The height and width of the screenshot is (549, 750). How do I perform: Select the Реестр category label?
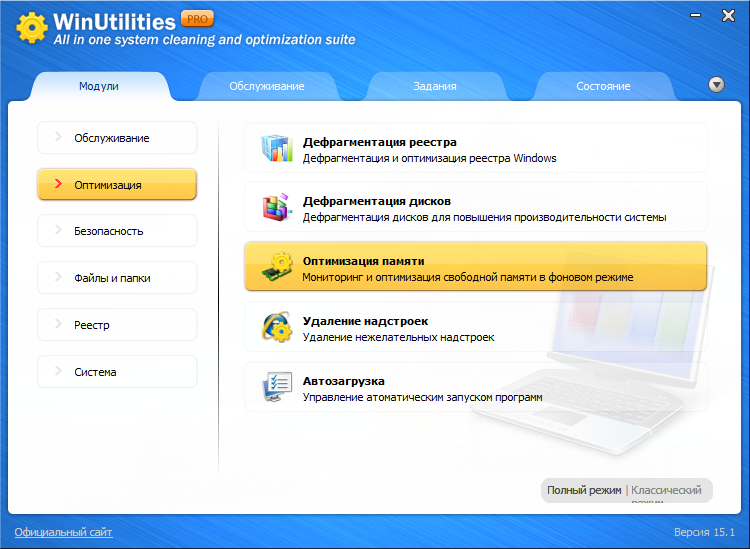92,325
